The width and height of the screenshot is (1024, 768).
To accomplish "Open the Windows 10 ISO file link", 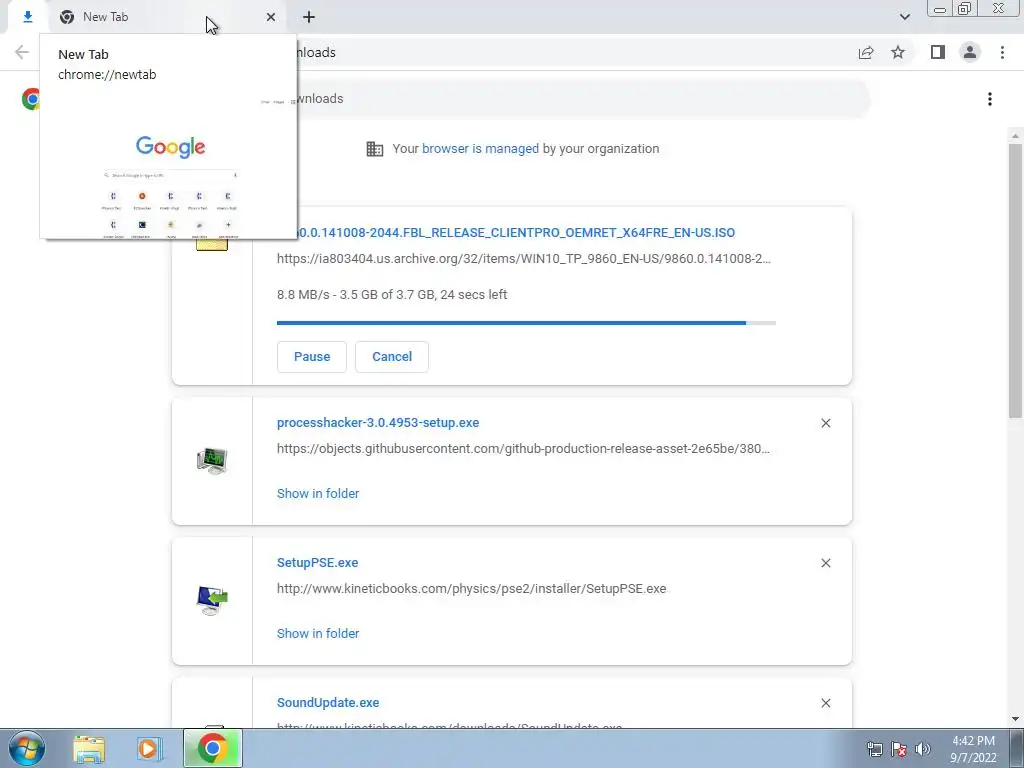I will pos(515,232).
